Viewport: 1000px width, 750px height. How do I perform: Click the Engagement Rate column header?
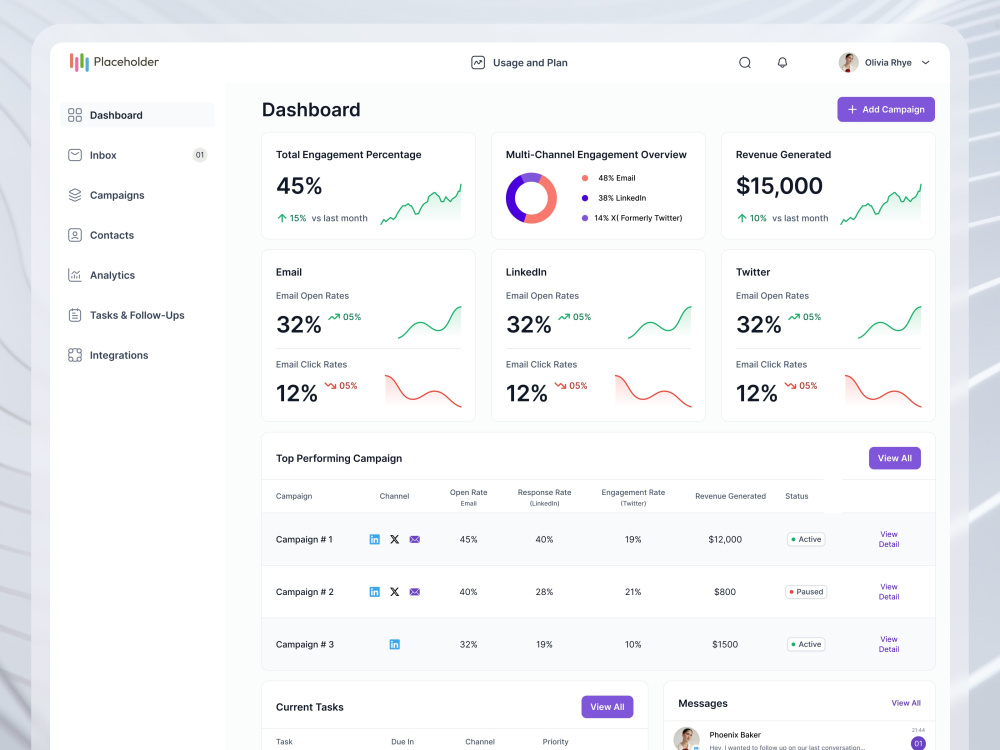[x=633, y=497]
